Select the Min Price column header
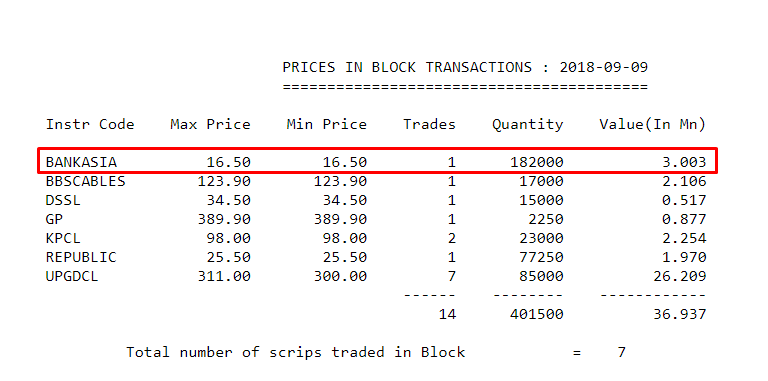The width and height of the screenshot is (768, 381). tap(327, 124)
